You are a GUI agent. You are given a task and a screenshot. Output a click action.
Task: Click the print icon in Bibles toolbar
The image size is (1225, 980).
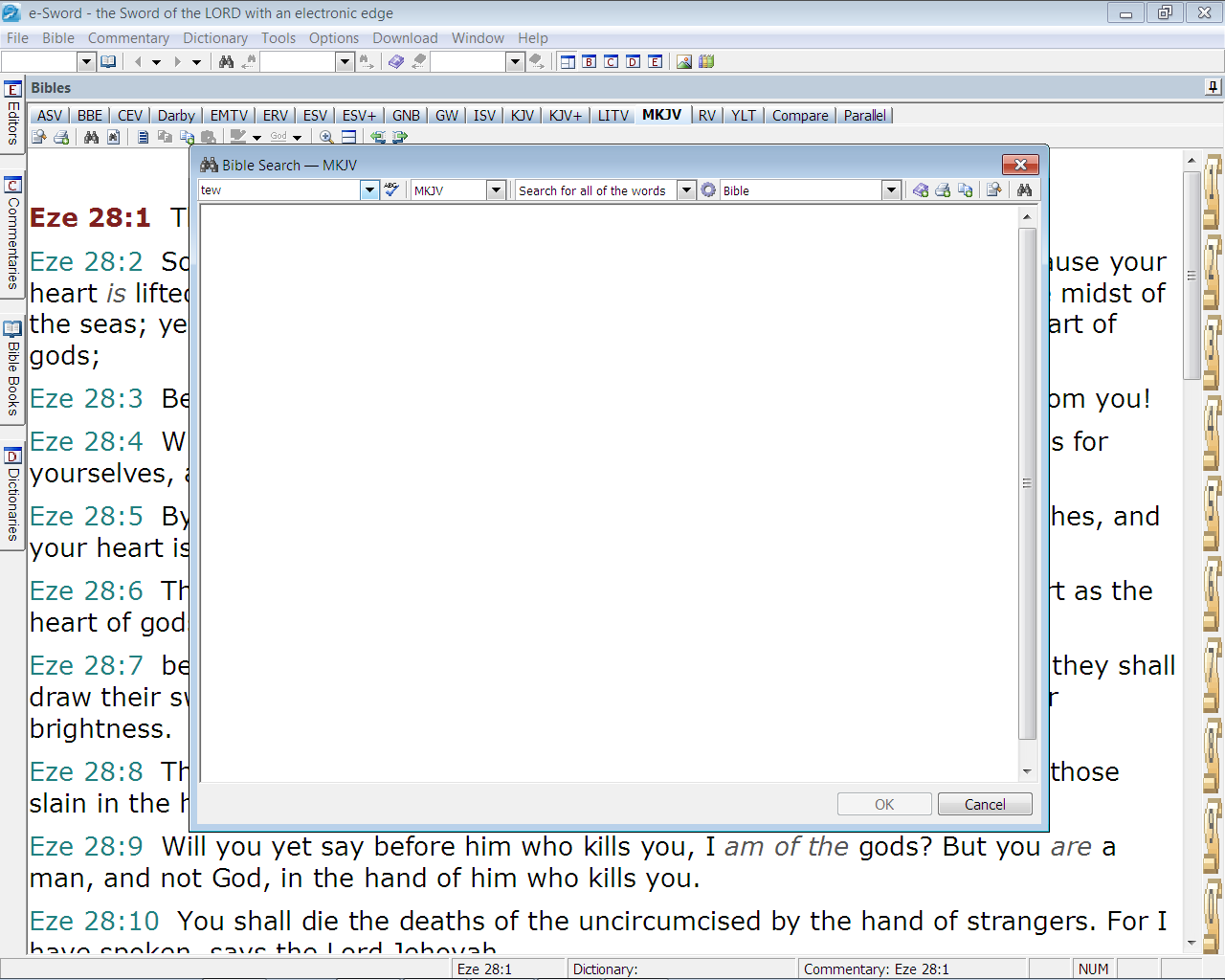click(61, 137)
